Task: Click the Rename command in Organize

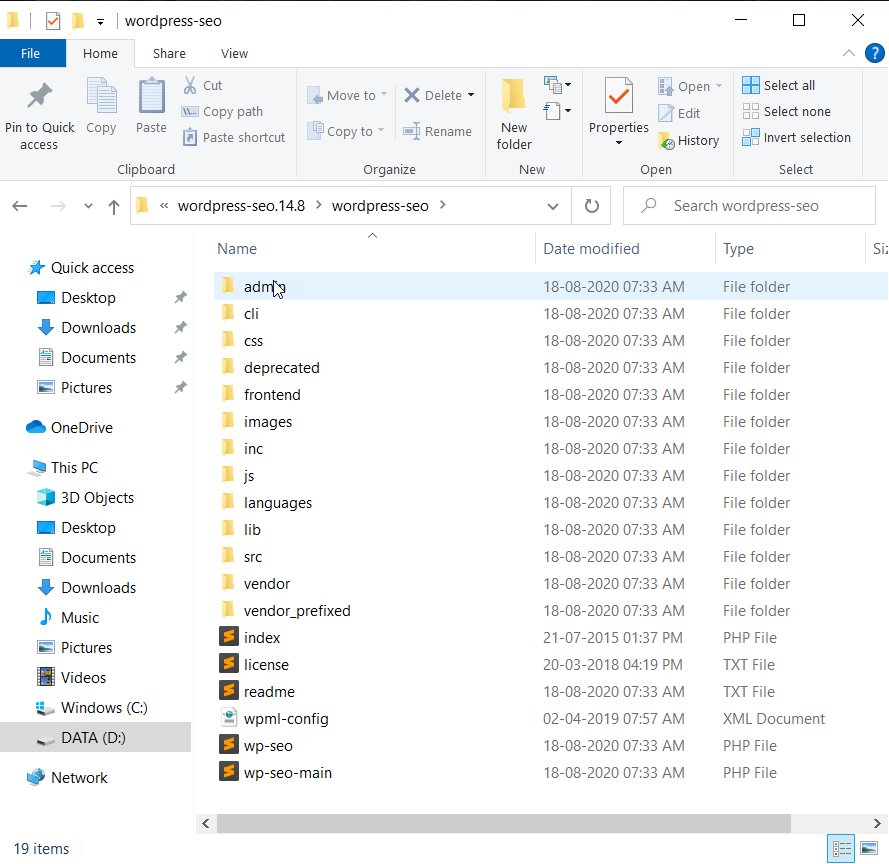Action: [x=437, y=132]
